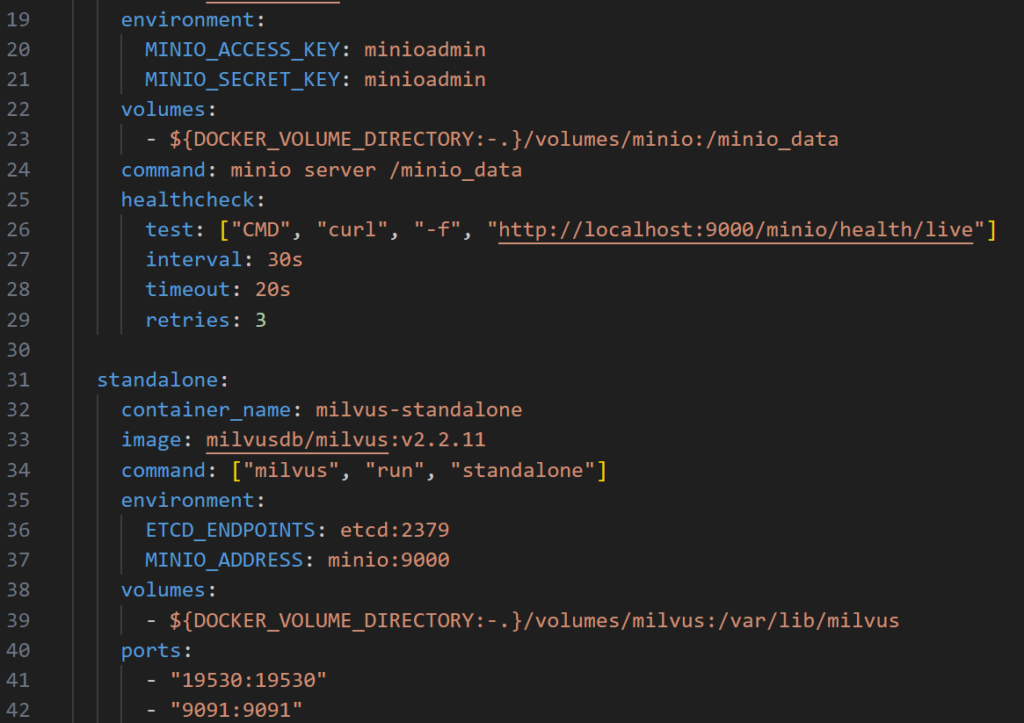Image resolution: width=1024 pixels, height=723 pixels.
Task: Click the container_name value milvus-standalone
Action: click(x=419, y=410)
